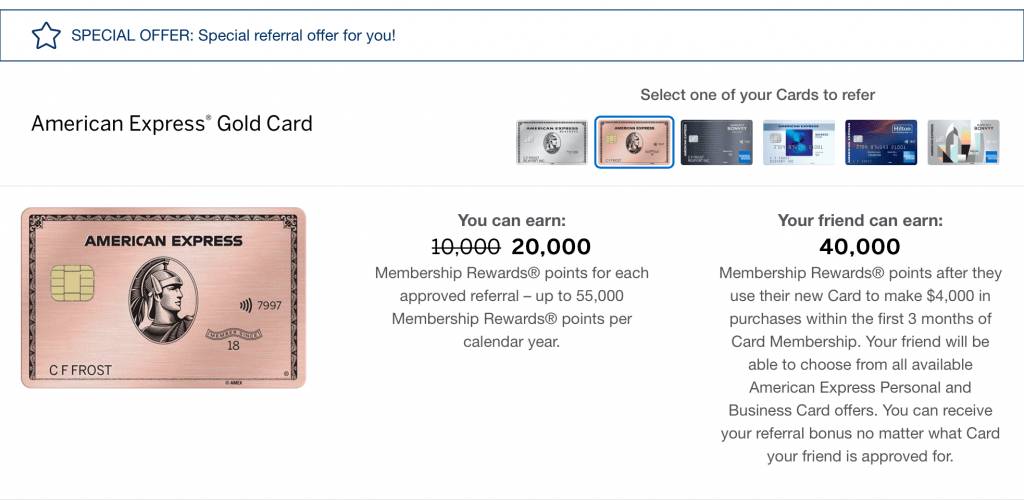Select the Business Platinum card thumbnail

(552, 142)
